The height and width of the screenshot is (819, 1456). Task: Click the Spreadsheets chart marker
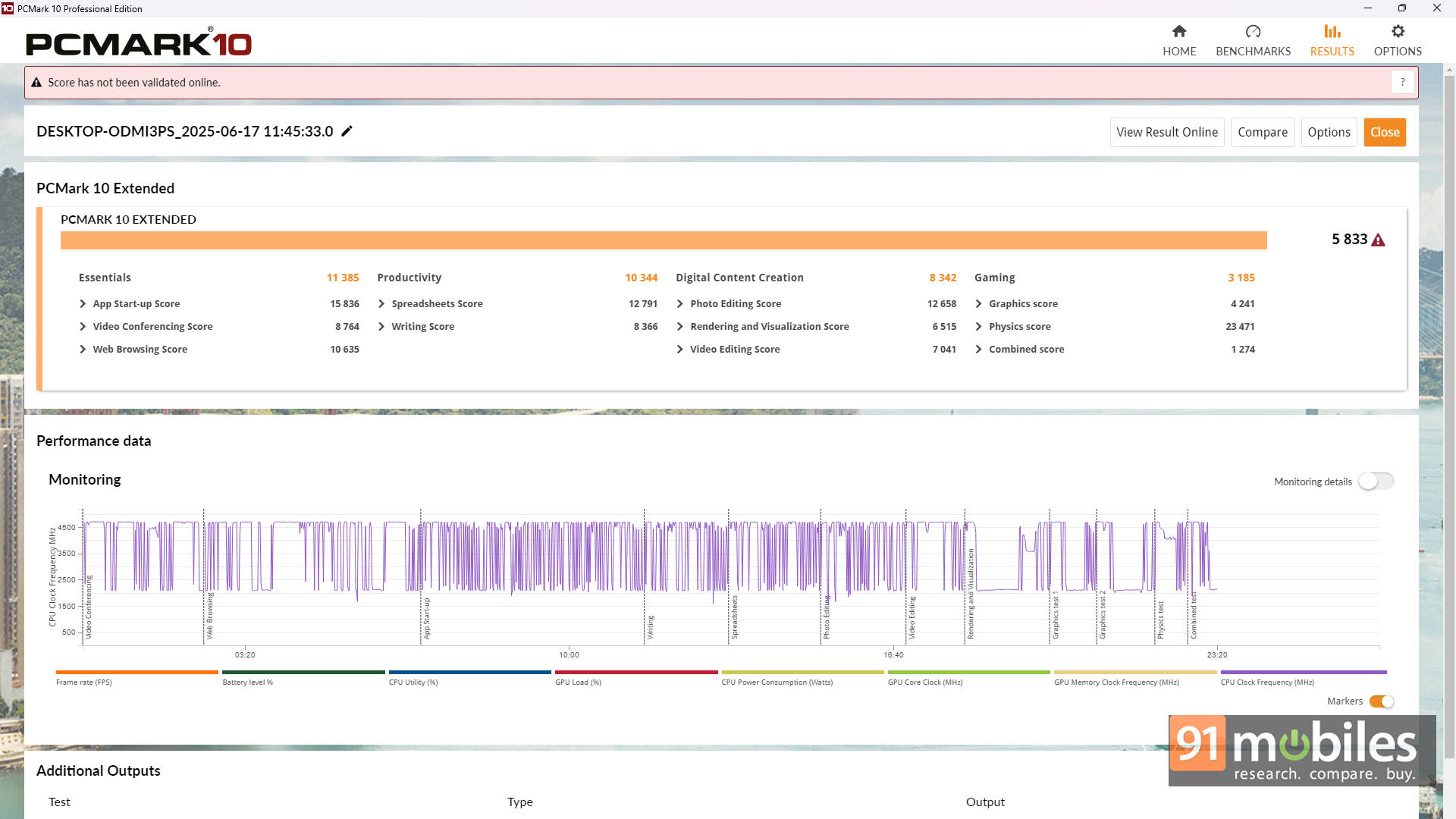coord(734,617)
